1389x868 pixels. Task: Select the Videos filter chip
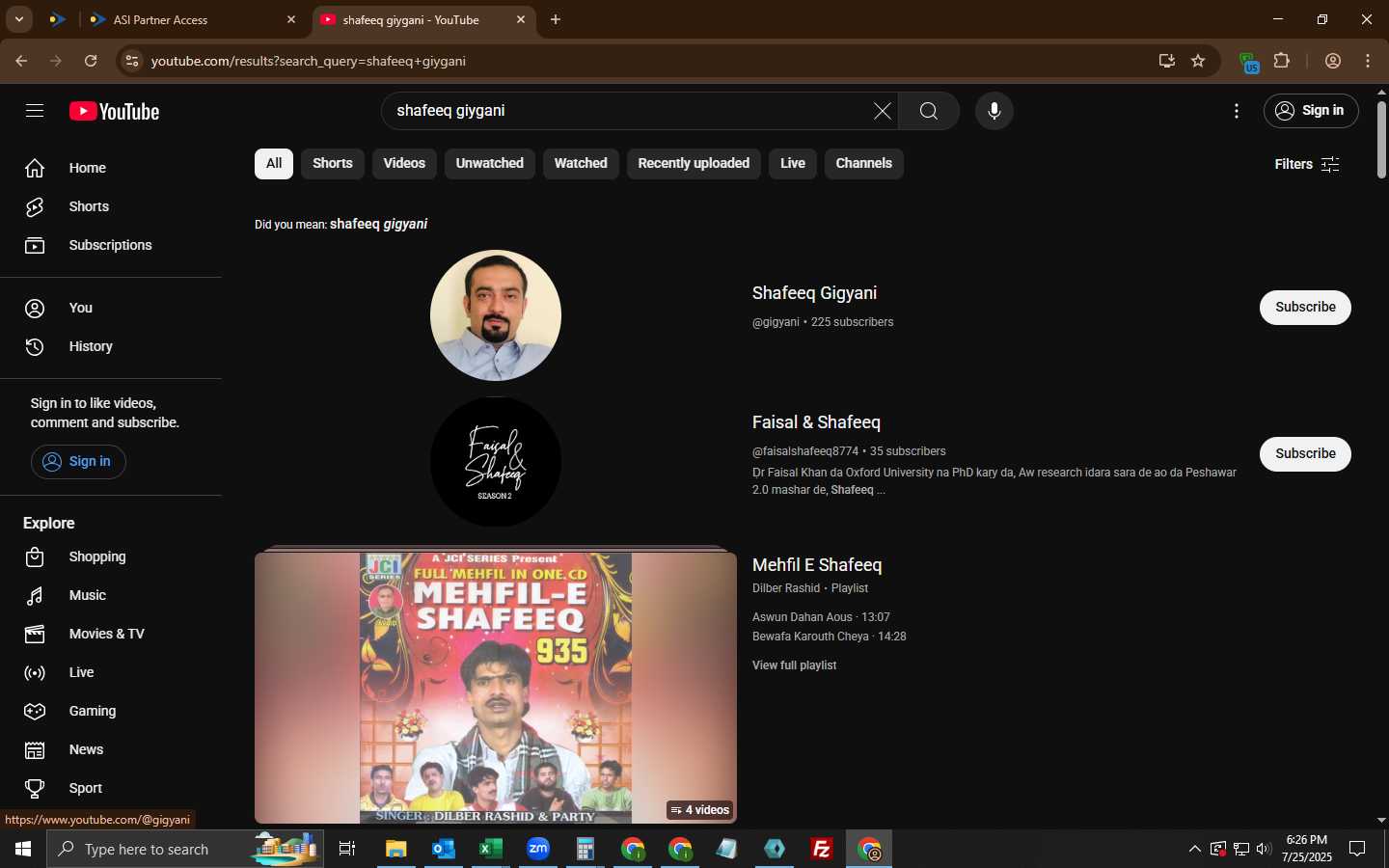click(x=404, y=164)
